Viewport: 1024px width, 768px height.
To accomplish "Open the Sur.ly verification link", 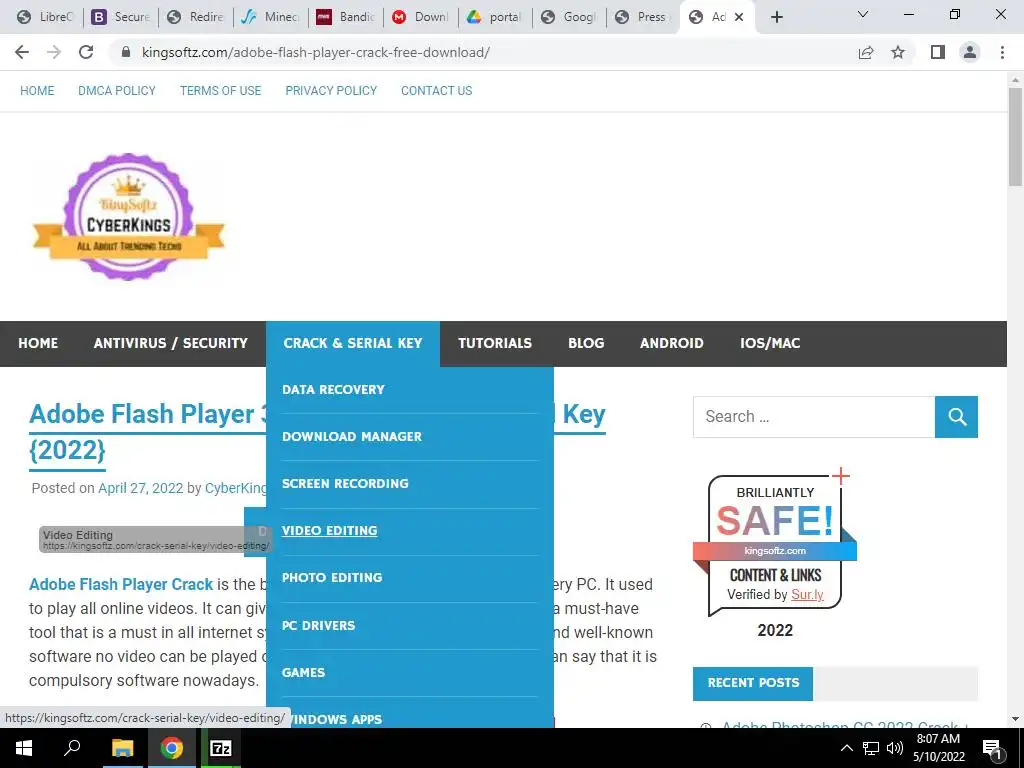I will [807, 595].
